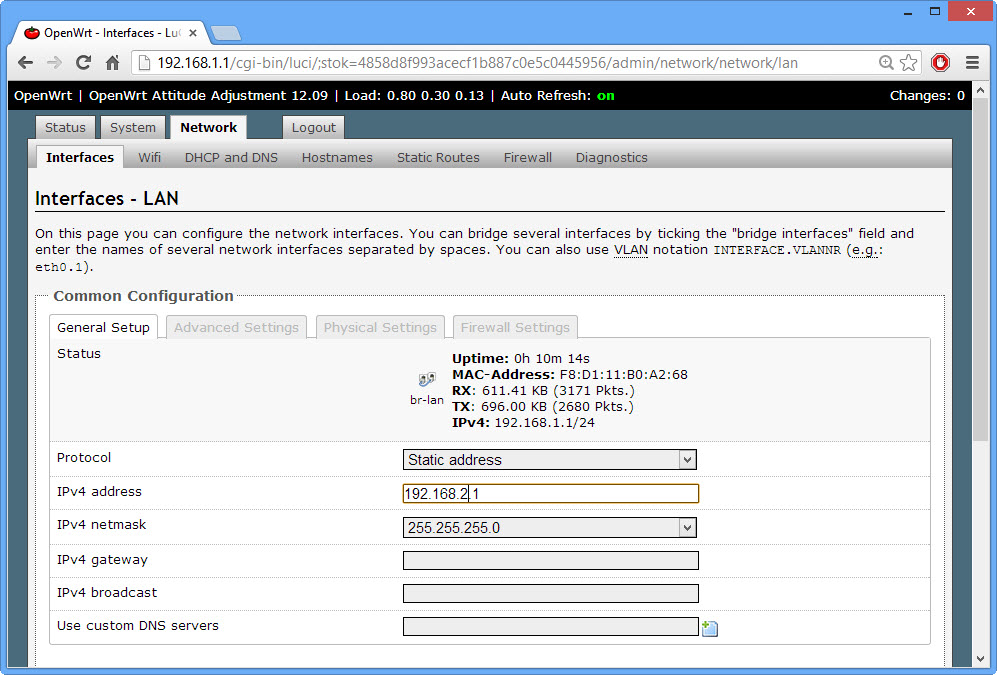This screenshot has width=997, height=675.
Task: Click the OpenWrt header link
Action: 43,96
